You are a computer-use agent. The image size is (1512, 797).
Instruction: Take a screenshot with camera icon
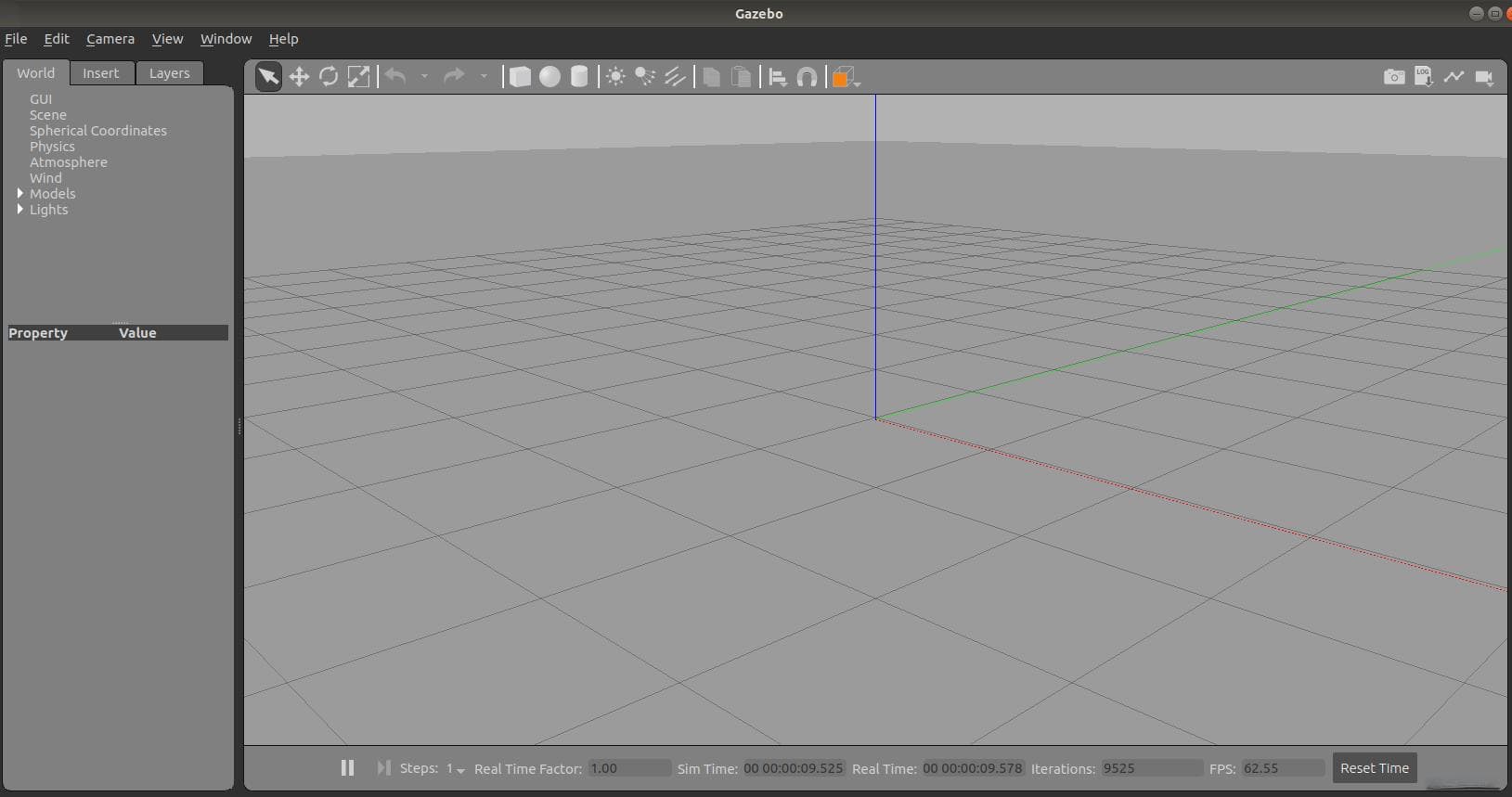pos(1394,77)
